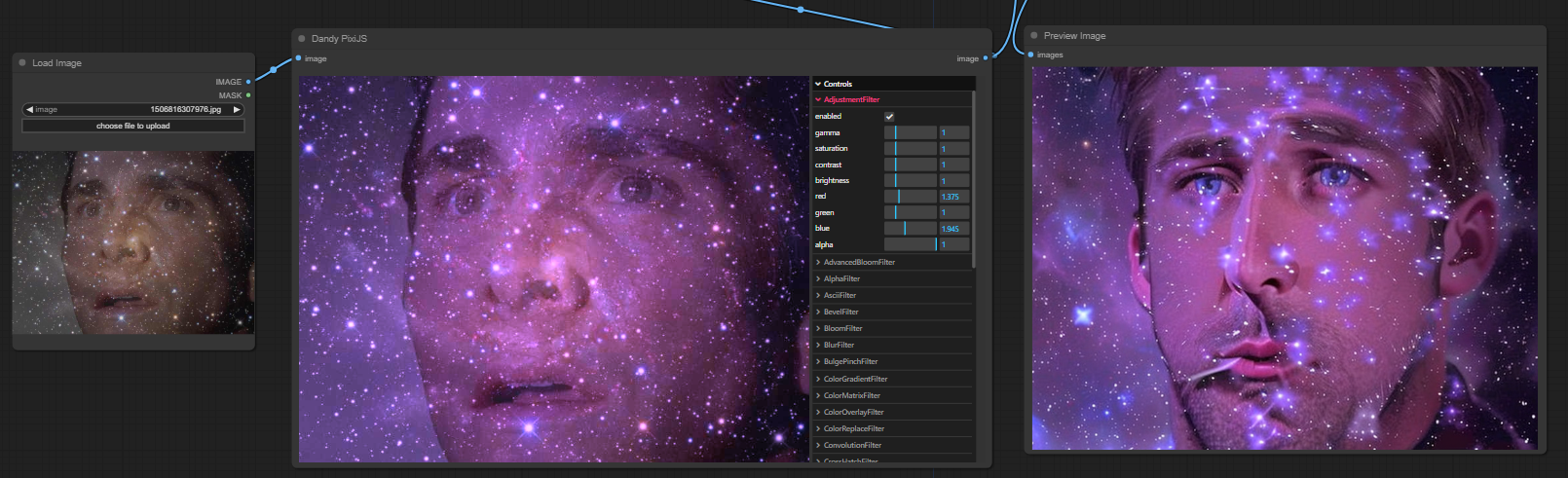Expand the BulgePinchFilter section
Screen dimensions: 1568x478
(892, 361)
